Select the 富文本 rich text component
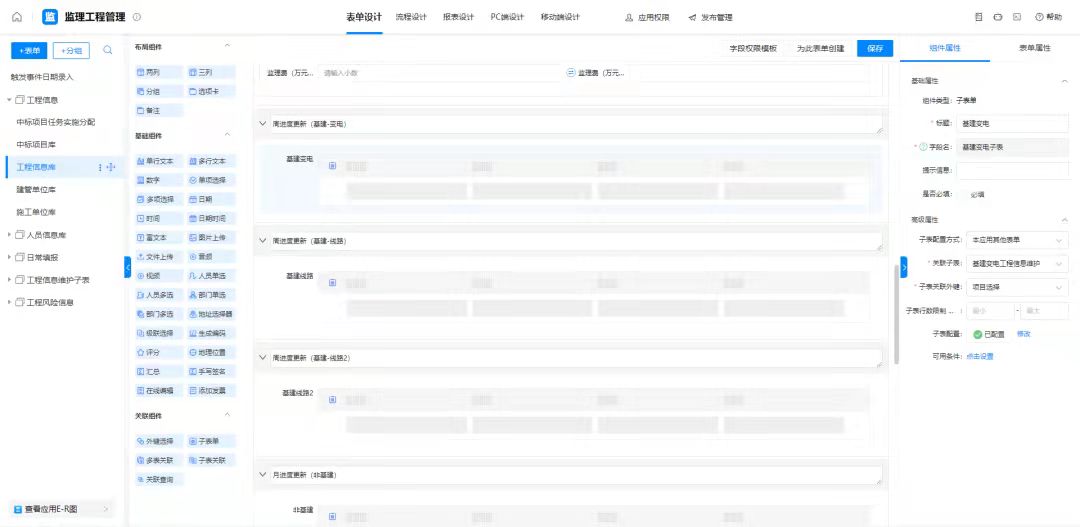Screen dimensions: 1080x527 pos(158,238)
